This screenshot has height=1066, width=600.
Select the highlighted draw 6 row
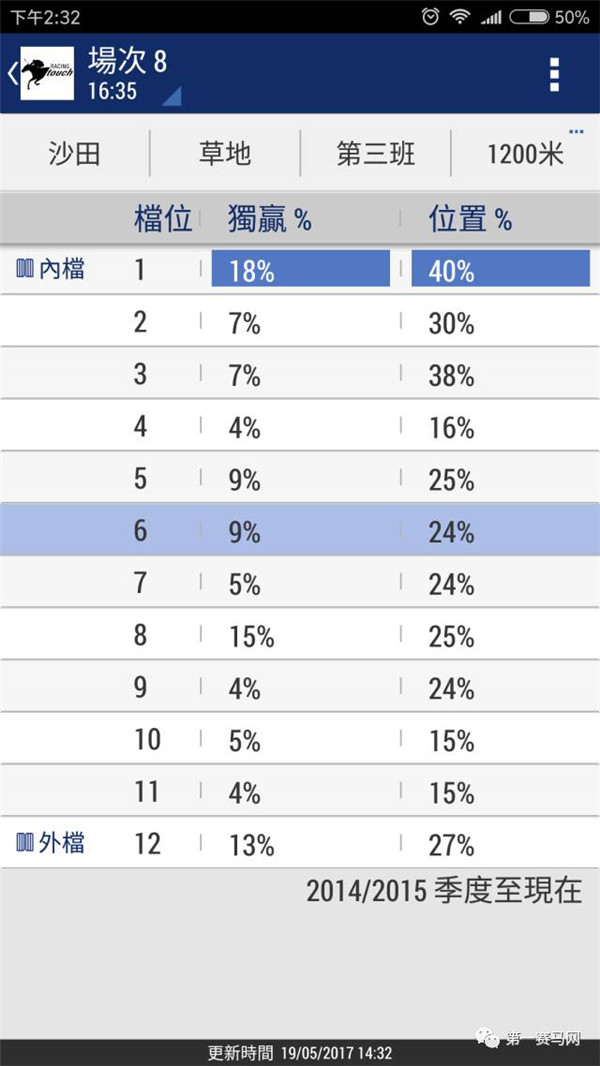[300, 530]
